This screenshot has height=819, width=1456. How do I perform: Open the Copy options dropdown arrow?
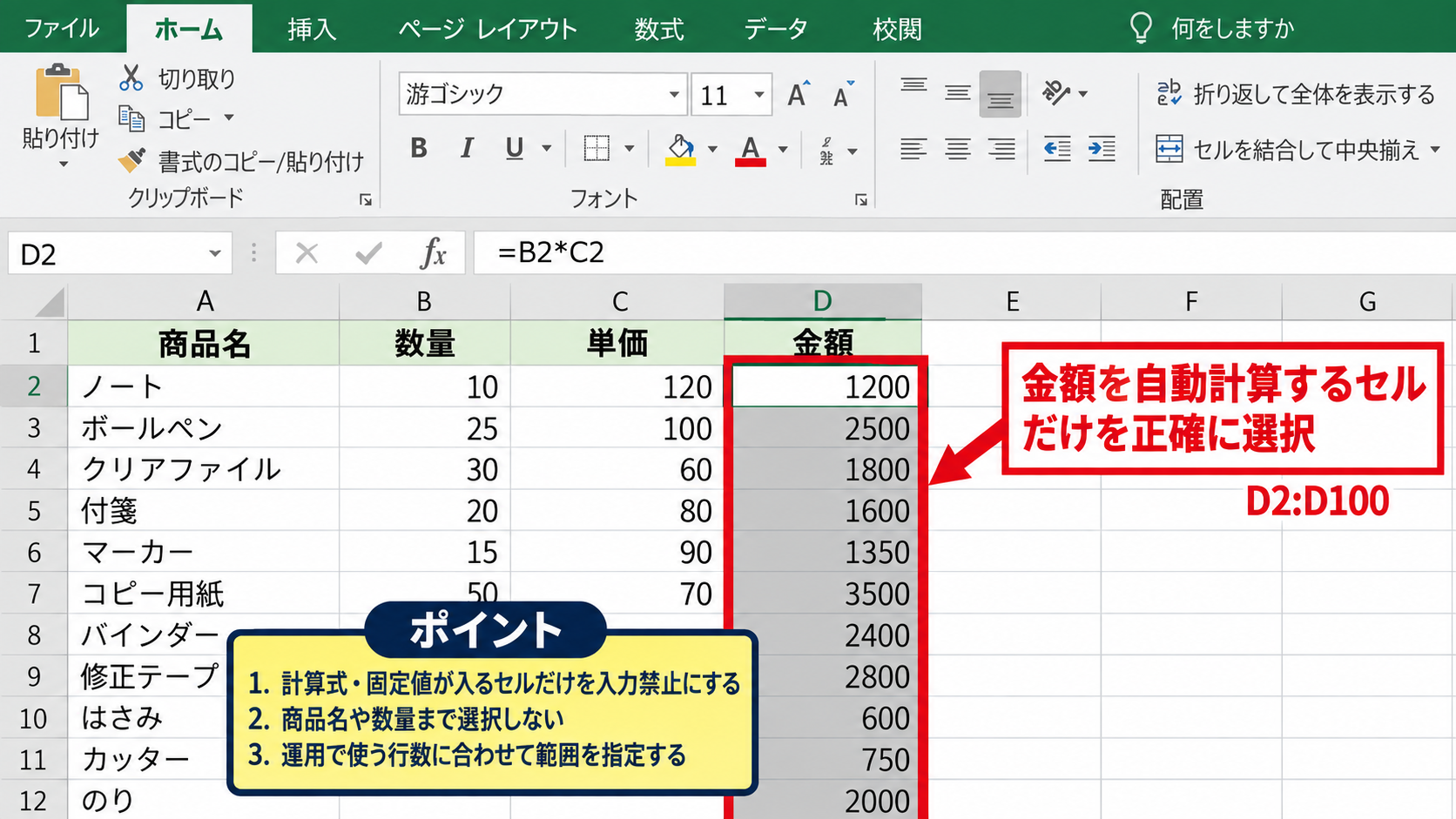(229, 117)
